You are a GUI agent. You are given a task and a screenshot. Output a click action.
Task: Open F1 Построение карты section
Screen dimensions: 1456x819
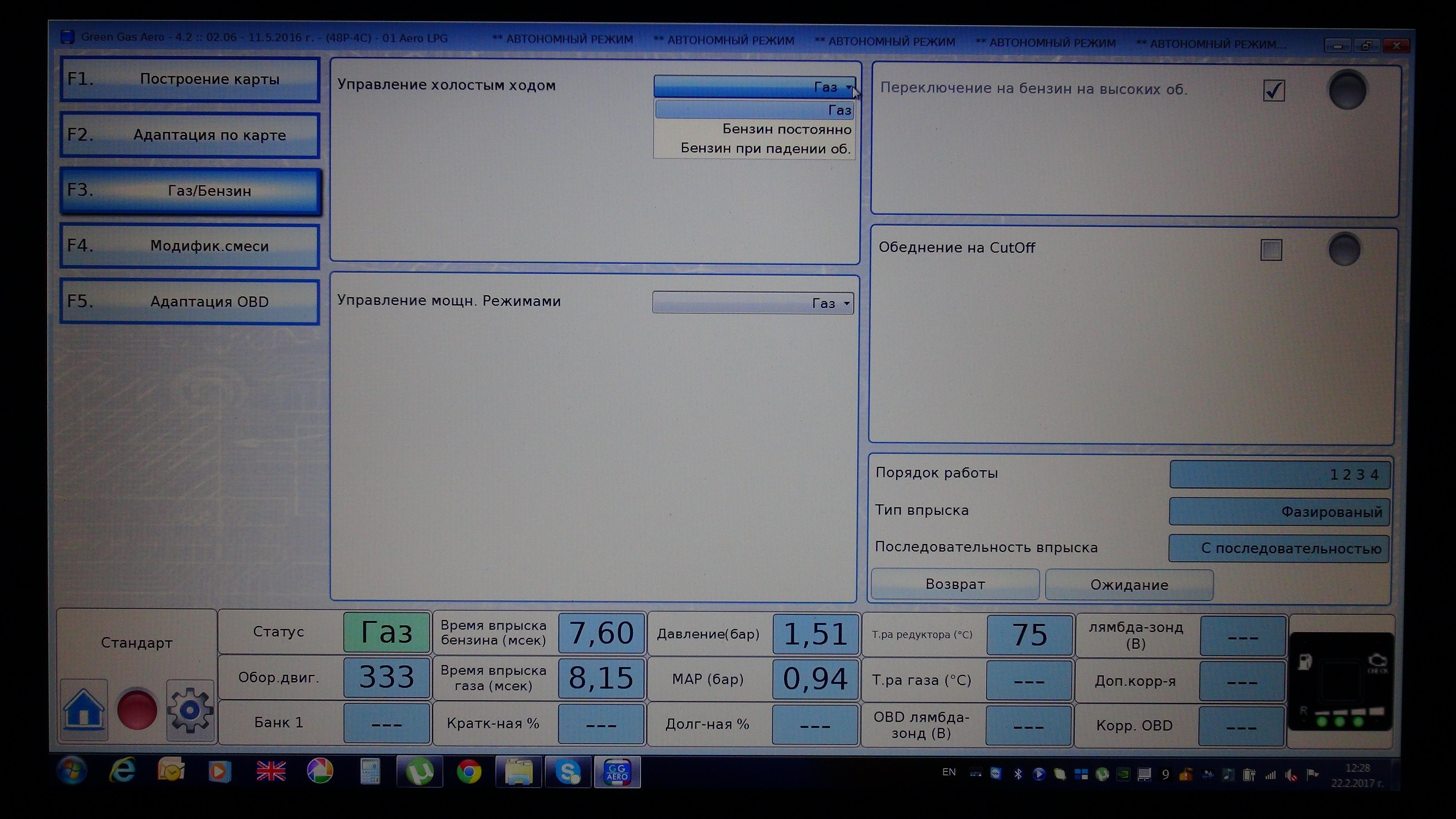(190, 79)
